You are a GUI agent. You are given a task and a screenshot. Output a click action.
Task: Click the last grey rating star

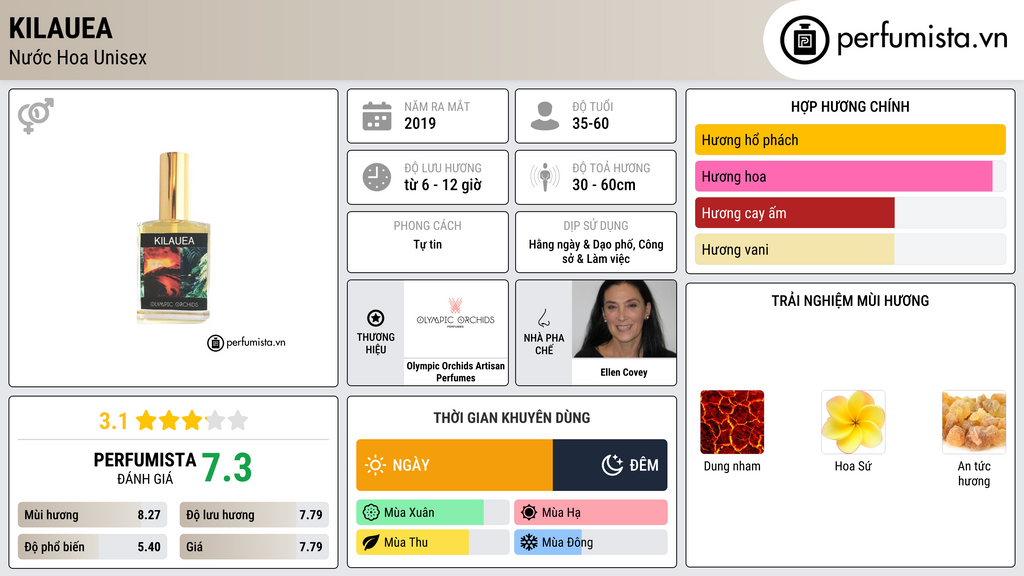[x=238, y=420]
